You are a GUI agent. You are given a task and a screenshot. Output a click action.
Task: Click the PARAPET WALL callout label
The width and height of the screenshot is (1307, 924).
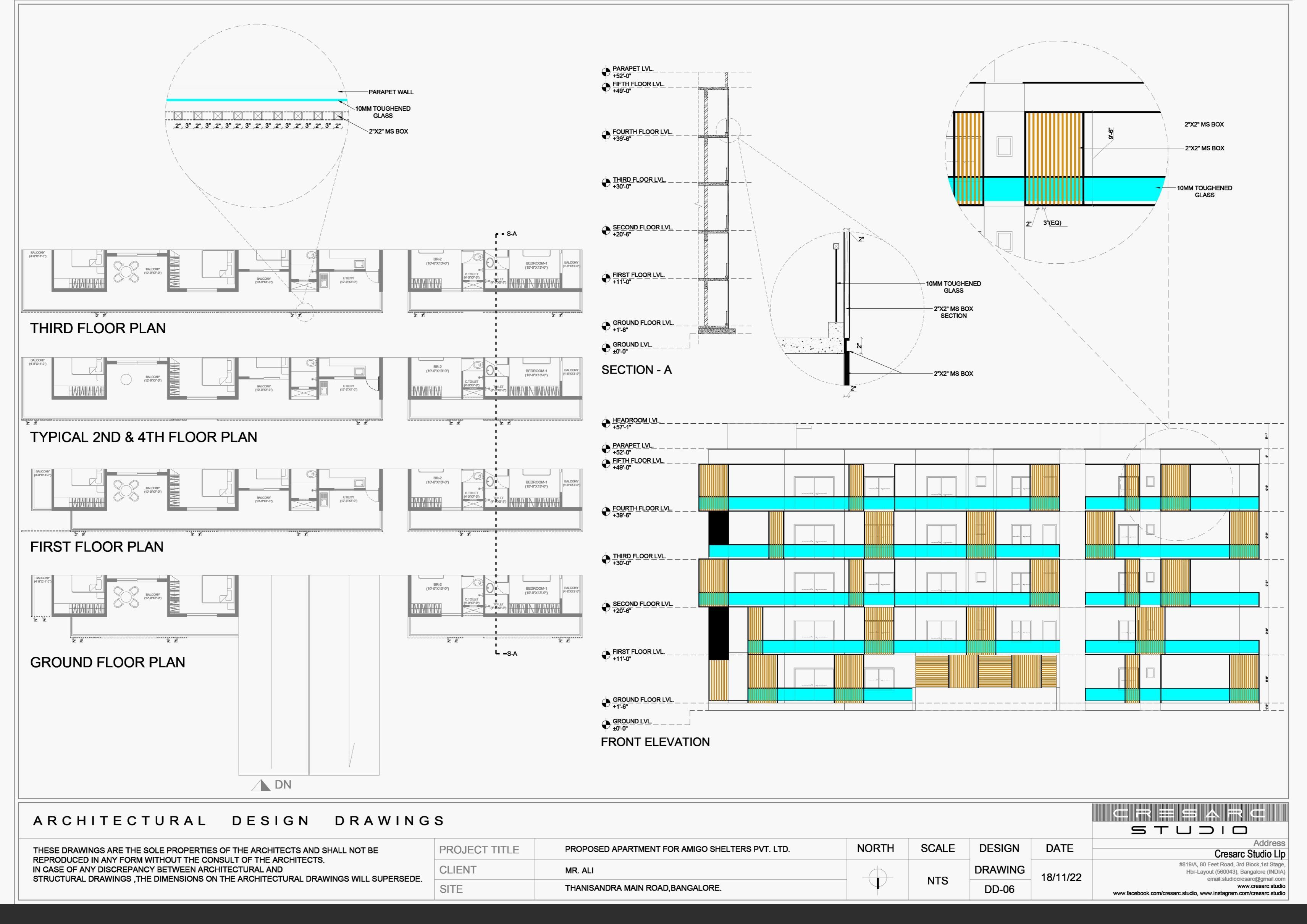point(391,92)
